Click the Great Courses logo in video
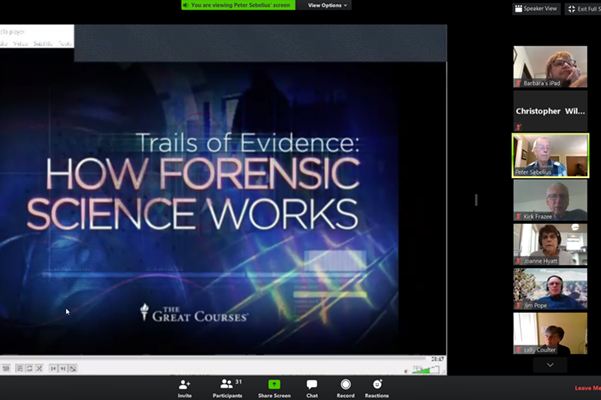The width and height of the screenshot is (601, 400). [x=194, y=313]
